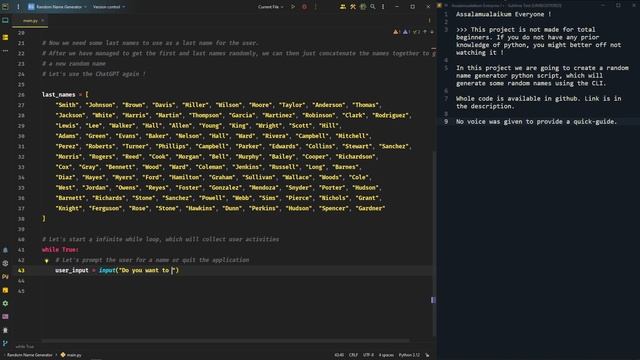Click the closing bracket on line 38
640x360 pixels.
coord(44,219)
